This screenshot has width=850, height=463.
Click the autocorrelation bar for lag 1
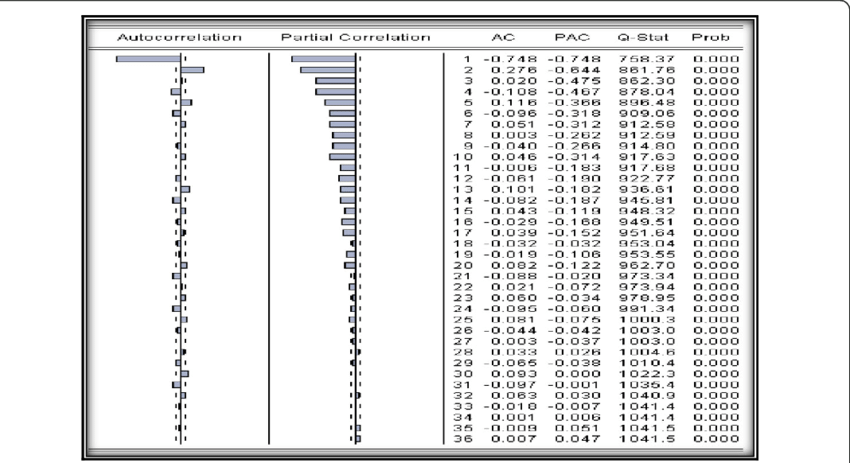pyautogui.click(x=149, y=59)
